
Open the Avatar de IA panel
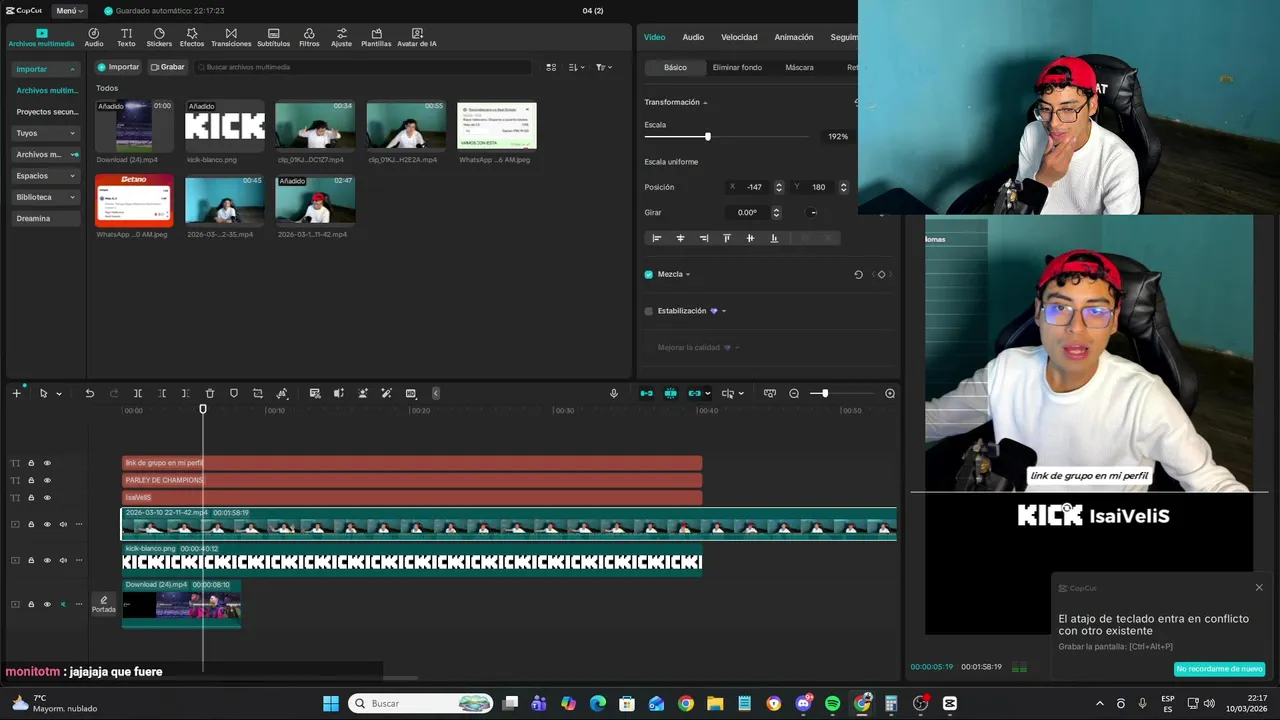tap(417, 38)
